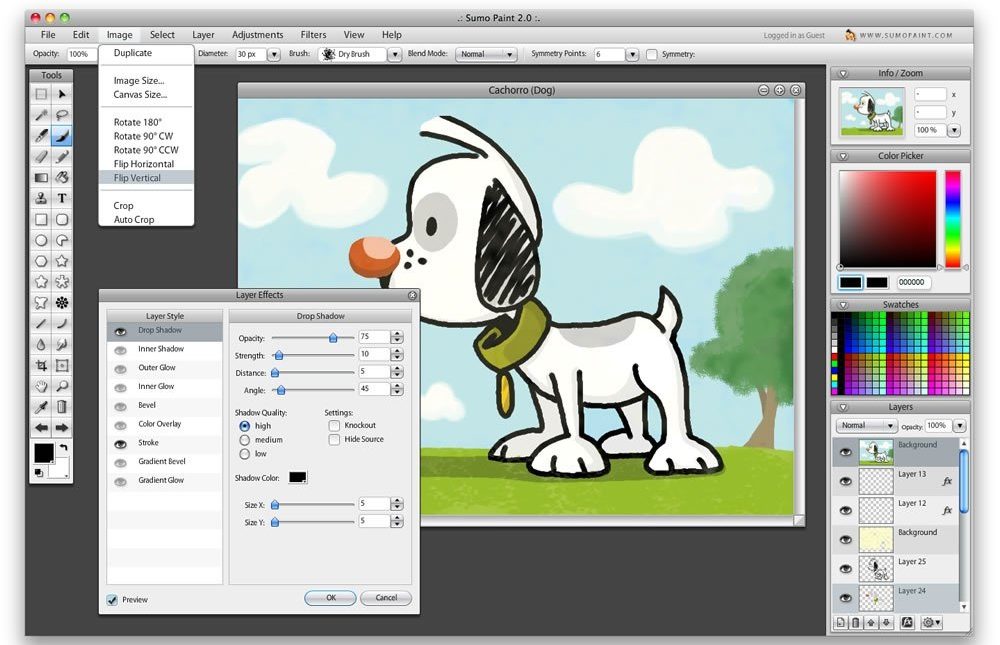Viewport: 1000px width, 645px height.
Task: Select the Zoom magnifier tool
Action: click(x=62, y=386)
